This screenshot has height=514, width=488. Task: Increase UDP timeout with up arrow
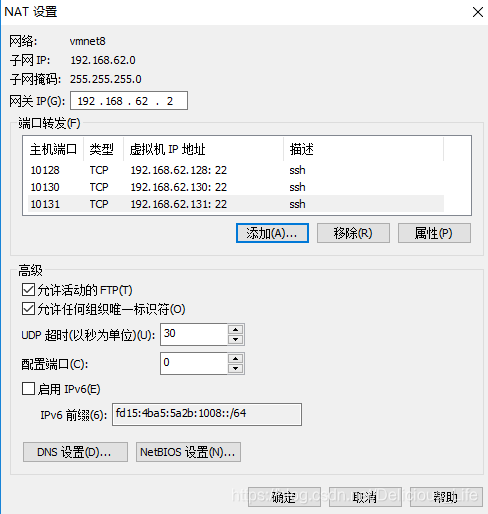coord(236,329)
